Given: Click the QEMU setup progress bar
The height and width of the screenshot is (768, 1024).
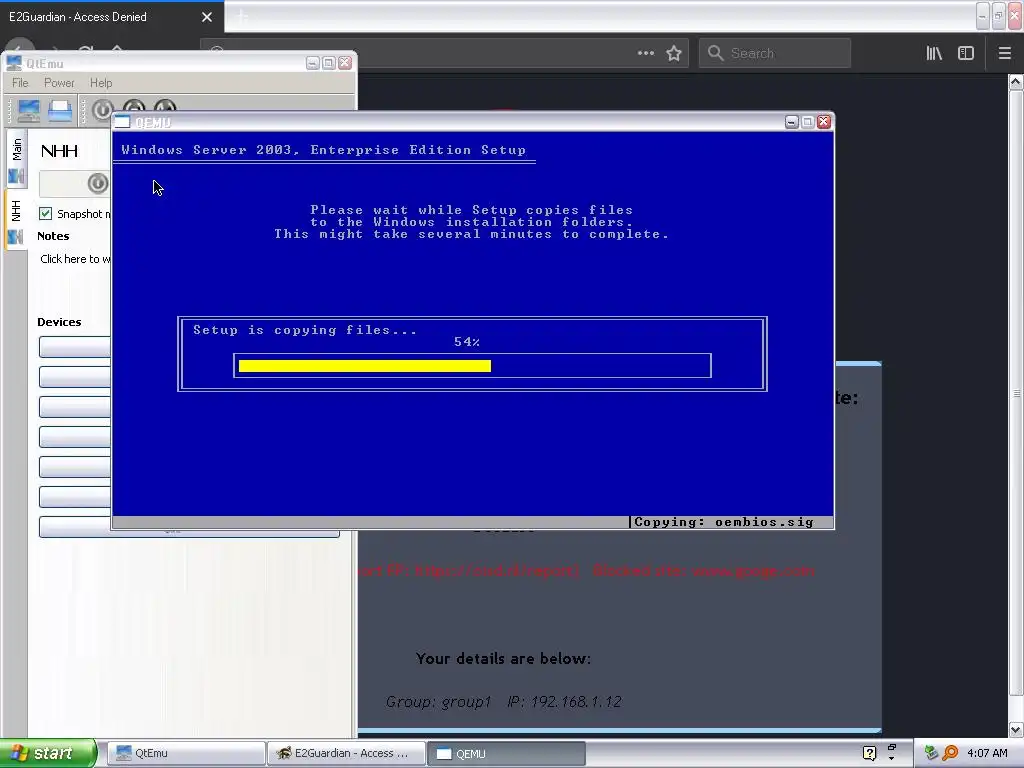Looking at the screenshot, I should point(472,366).
